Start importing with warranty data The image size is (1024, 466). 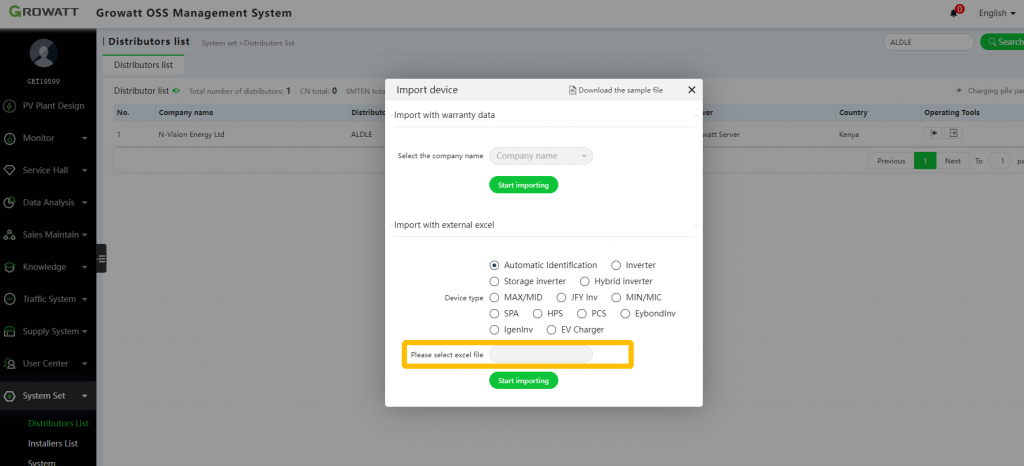(524, 185)
